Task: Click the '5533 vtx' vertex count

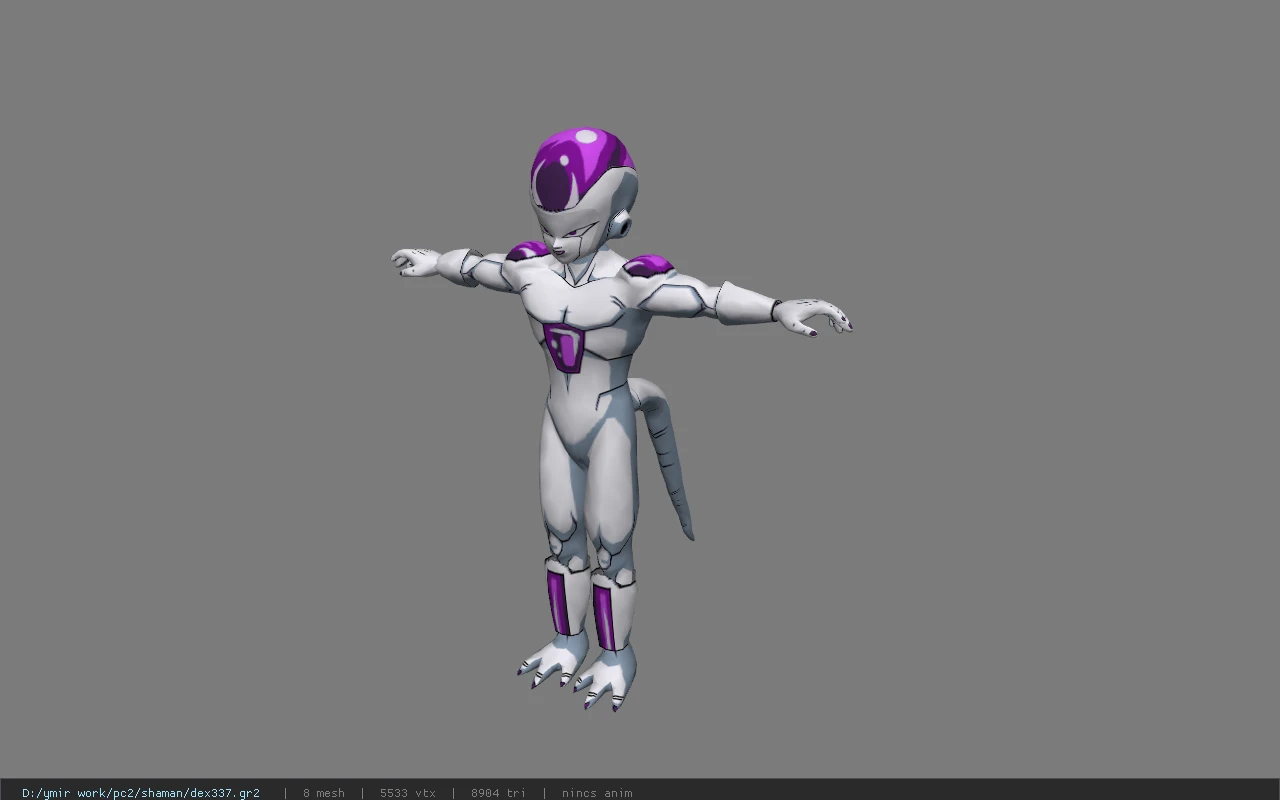Action: [x=408, y=793]
